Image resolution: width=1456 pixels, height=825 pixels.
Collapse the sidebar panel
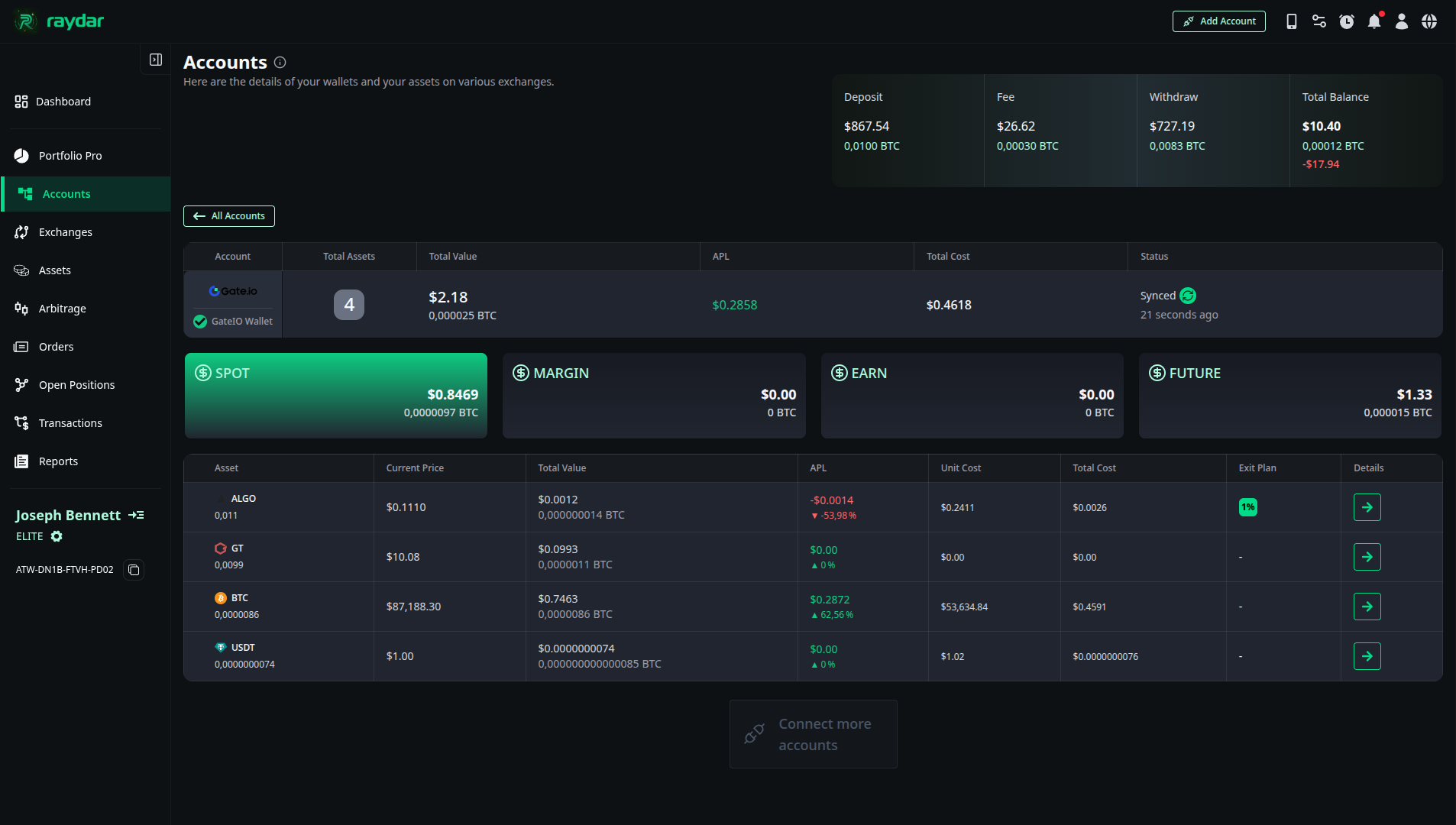click(156, 60)
